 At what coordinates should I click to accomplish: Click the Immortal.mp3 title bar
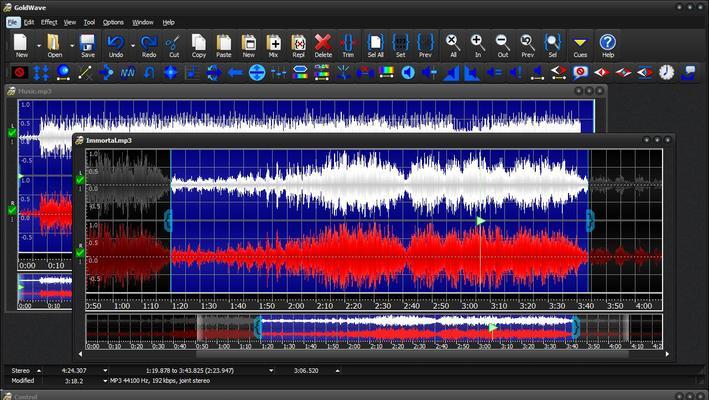click(373, 140)
